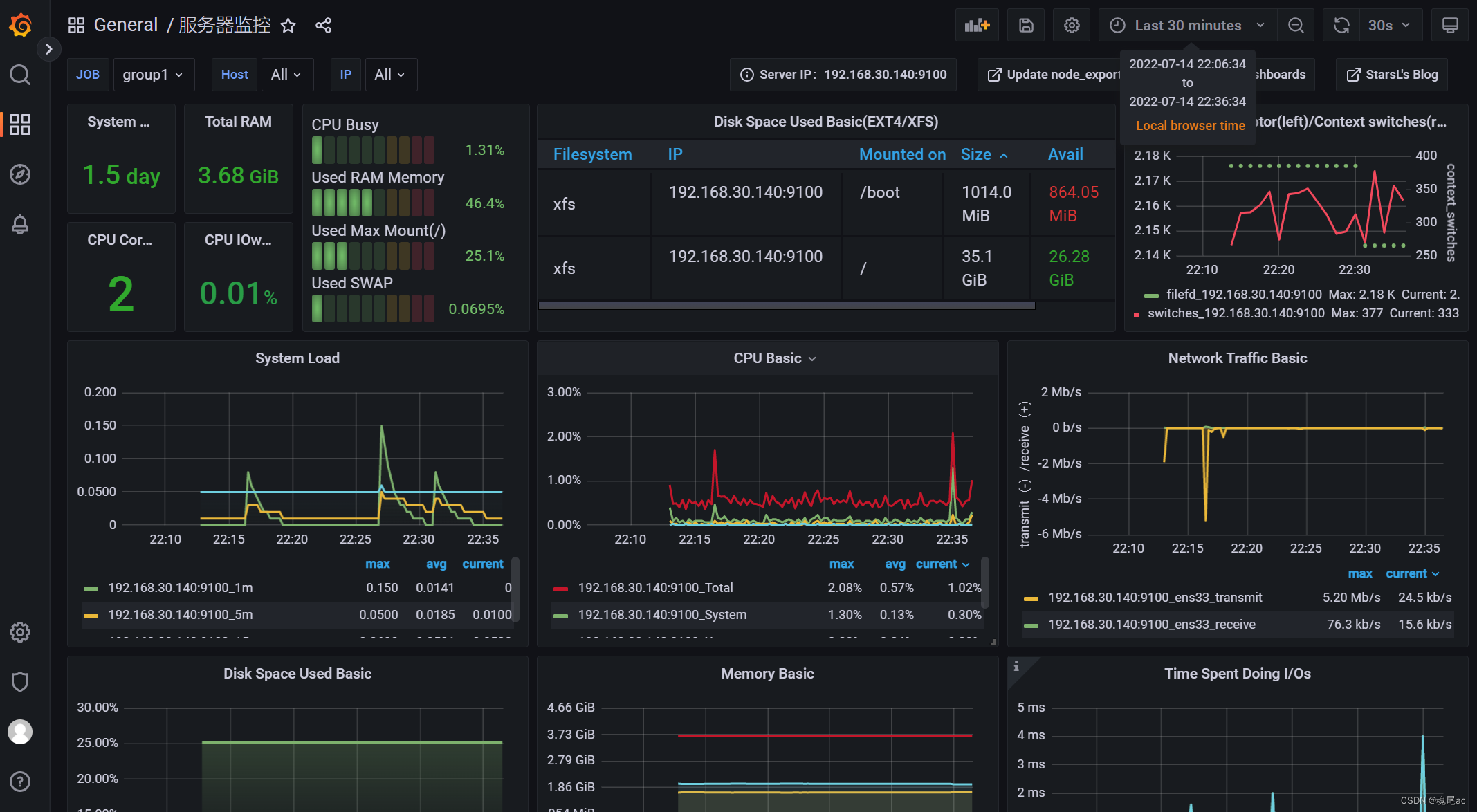Image resolution: width=1477 pixels, height=812 pixels.
Task: Click the info icon on Time Spent Doing I/Os
Action: tap(1016, 666)
